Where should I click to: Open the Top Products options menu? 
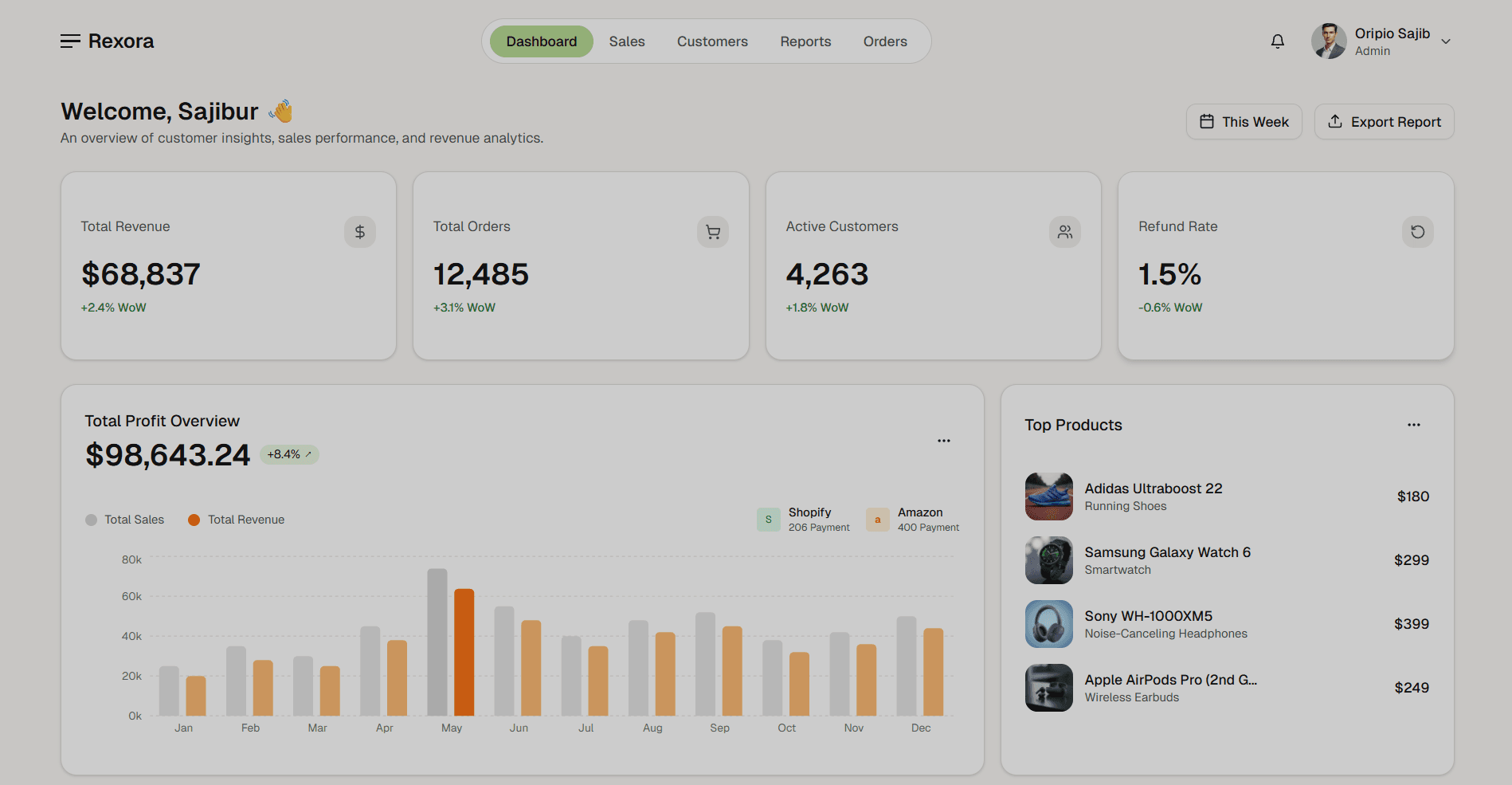point(1414,425)
